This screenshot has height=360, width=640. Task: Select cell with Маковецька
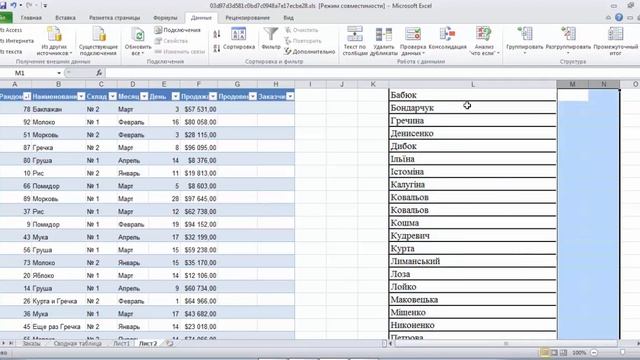[x=473, y=300]
